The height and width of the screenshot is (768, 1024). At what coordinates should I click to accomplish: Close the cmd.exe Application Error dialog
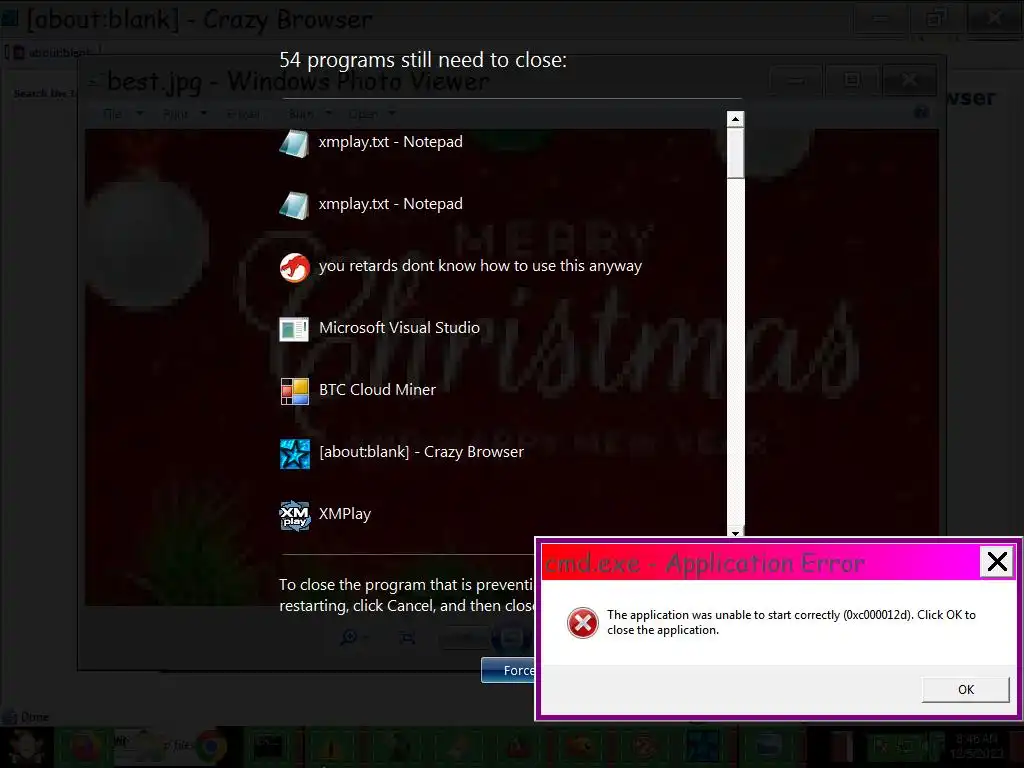tap(997, 562)
